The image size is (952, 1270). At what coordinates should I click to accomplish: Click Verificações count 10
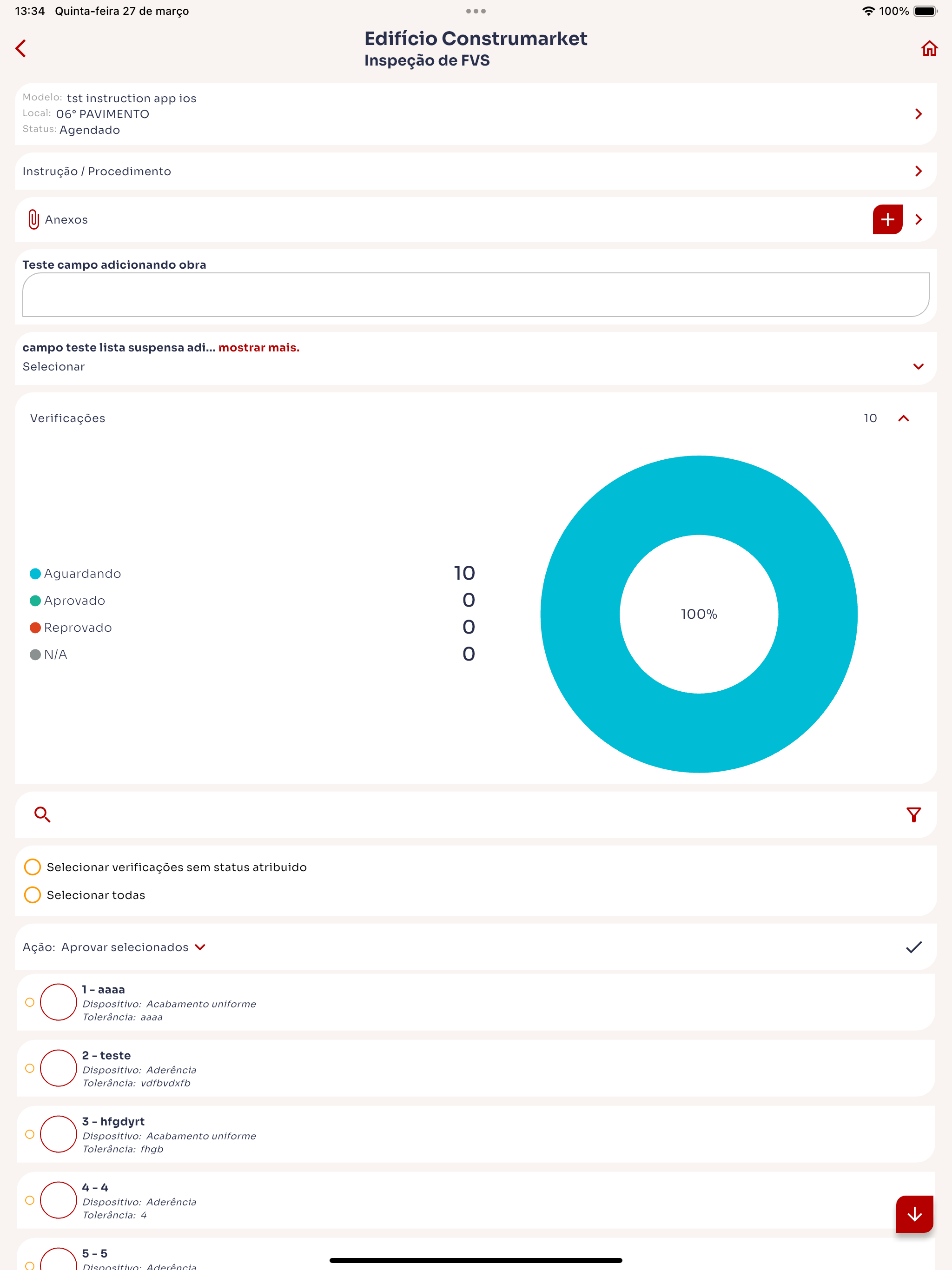click(x=870, y=418)
